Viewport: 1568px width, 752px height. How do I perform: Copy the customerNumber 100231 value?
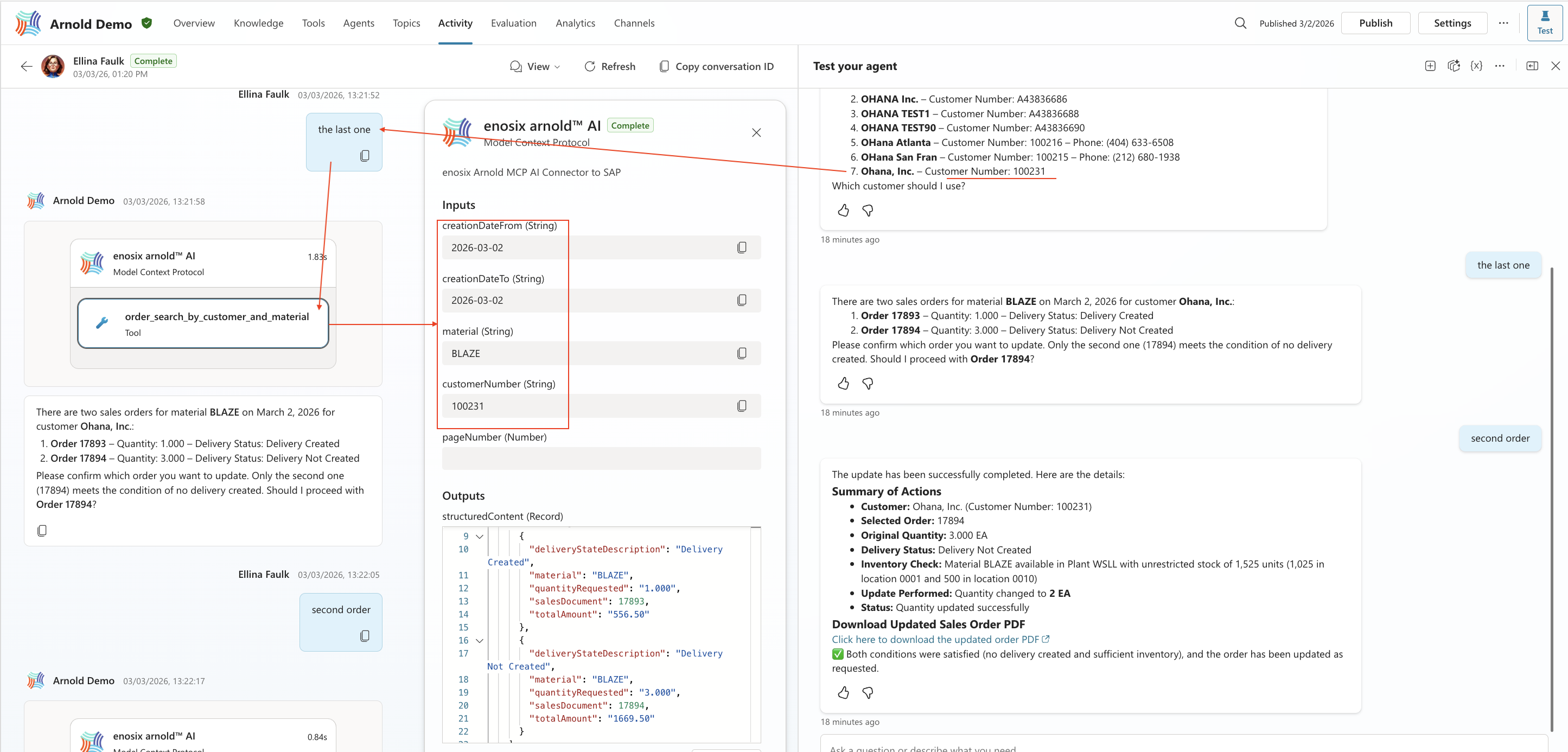pyautogui.click(x=741, y=405)
